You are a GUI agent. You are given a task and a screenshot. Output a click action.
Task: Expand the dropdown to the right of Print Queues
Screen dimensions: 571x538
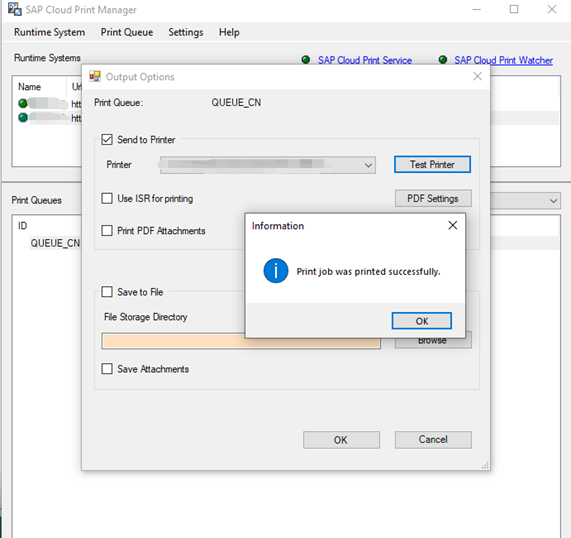[553, 201]
